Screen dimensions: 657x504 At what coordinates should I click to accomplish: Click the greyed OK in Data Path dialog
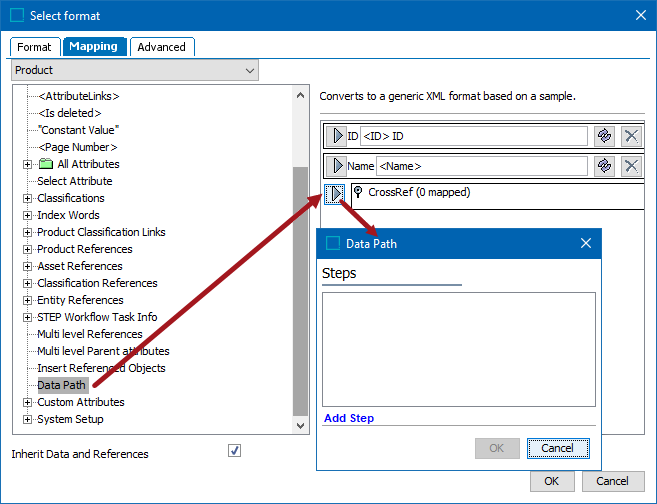pos(497,448)
